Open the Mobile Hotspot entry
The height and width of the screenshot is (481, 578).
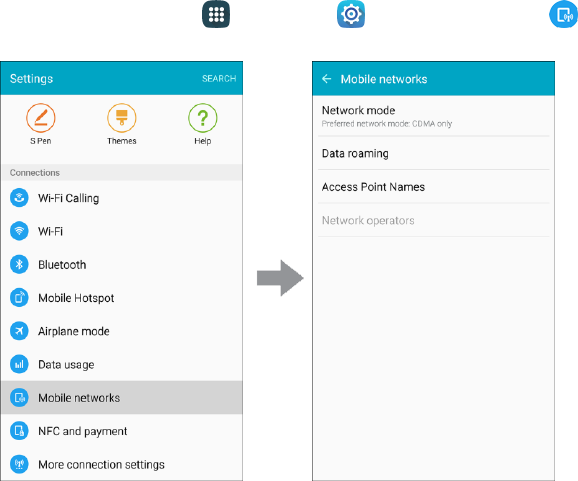coord(122,298)
